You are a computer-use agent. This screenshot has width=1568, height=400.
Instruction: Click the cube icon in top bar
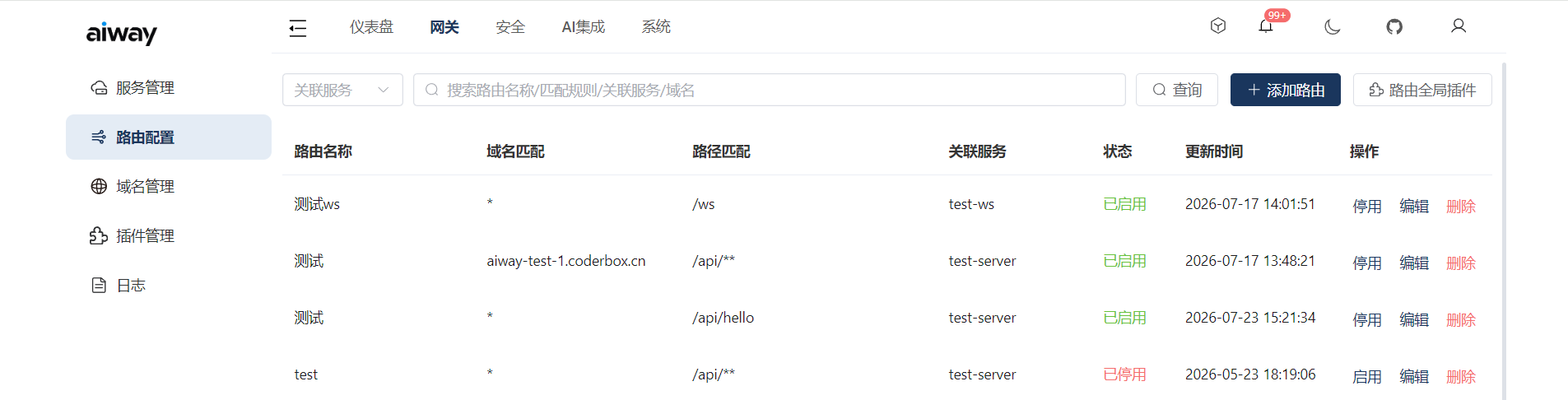coord(1218,26)
